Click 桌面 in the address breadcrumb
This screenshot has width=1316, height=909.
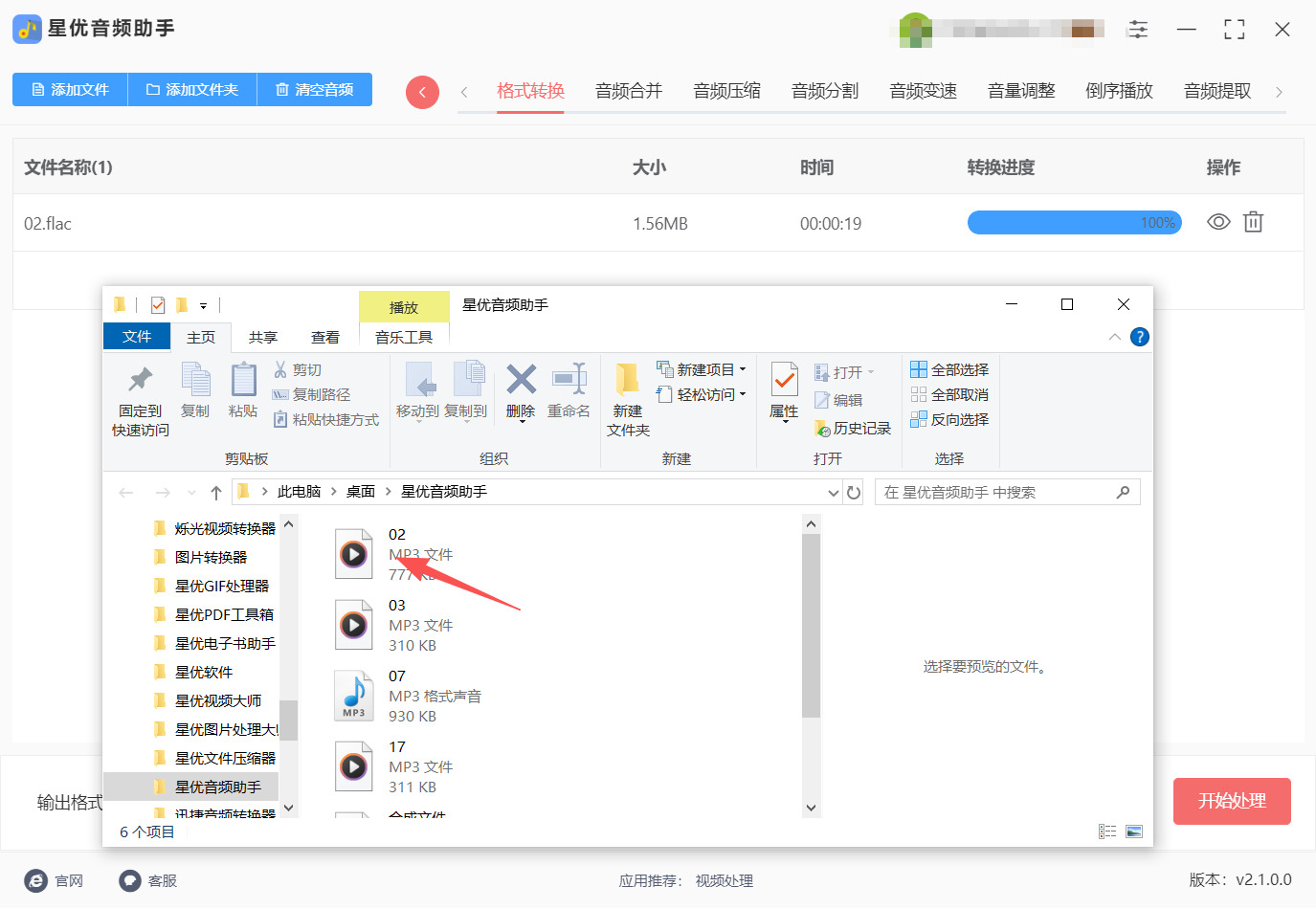(x=361, y=492)
